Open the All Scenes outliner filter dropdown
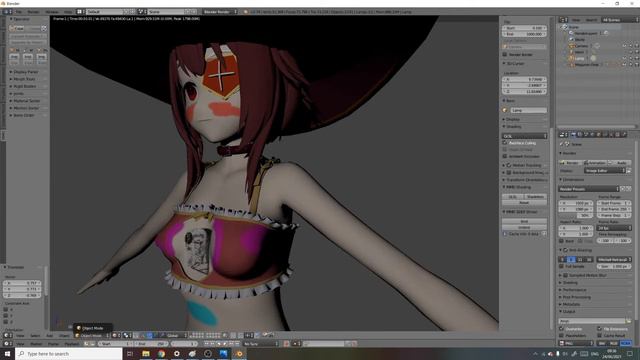 pyautogui.click(x=619, y=20)
